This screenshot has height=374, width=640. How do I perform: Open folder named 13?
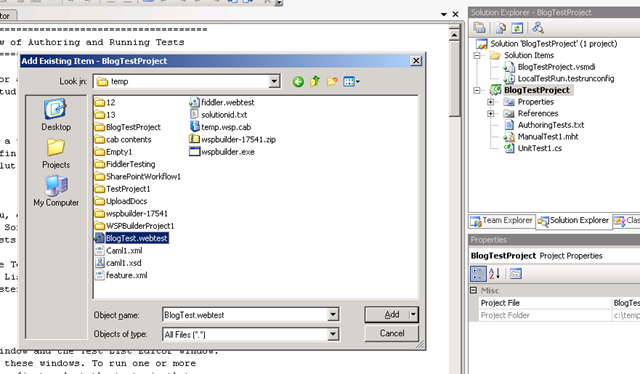[105, 115]
